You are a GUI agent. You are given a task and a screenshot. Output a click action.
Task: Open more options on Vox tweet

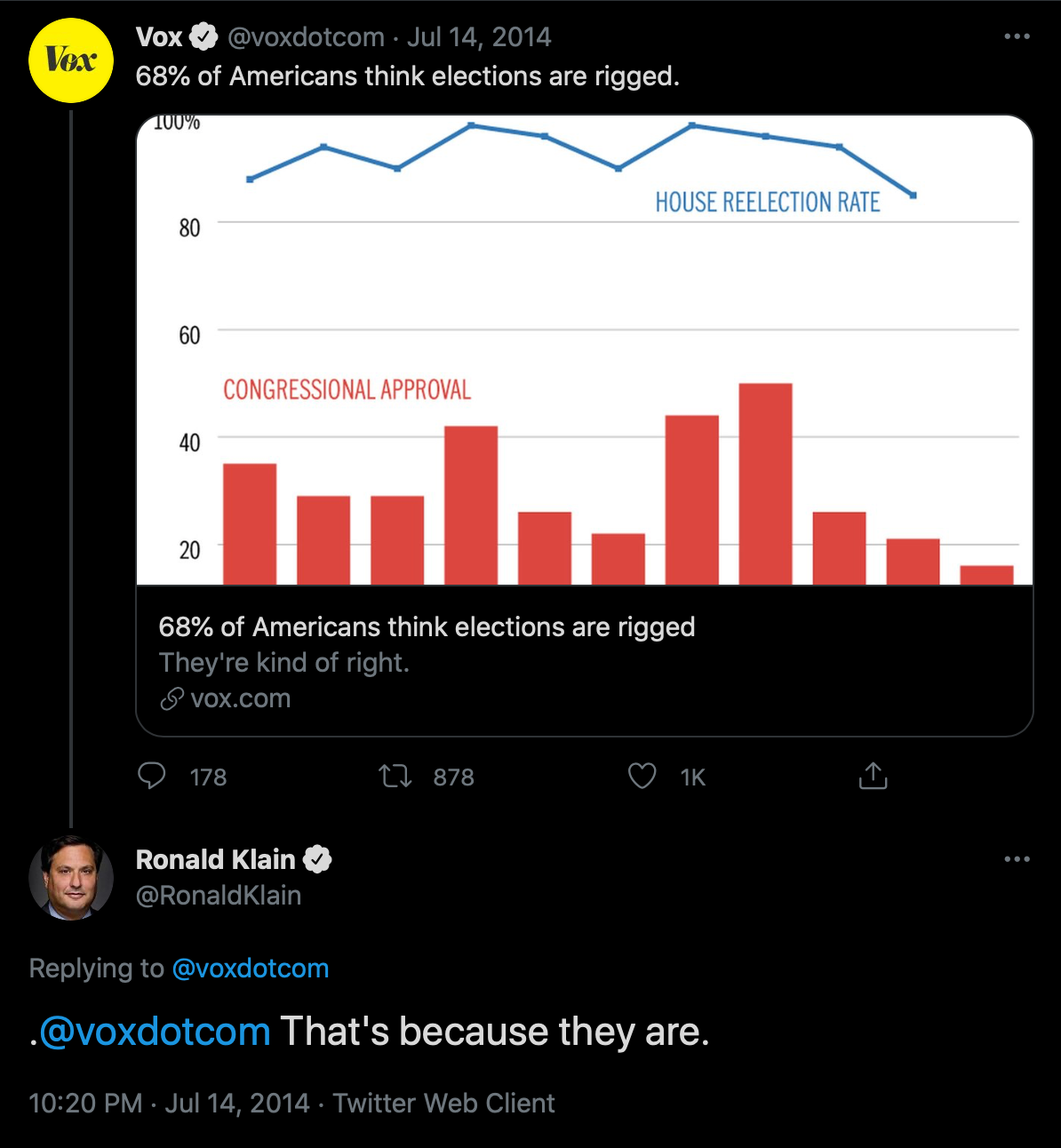1017,36
